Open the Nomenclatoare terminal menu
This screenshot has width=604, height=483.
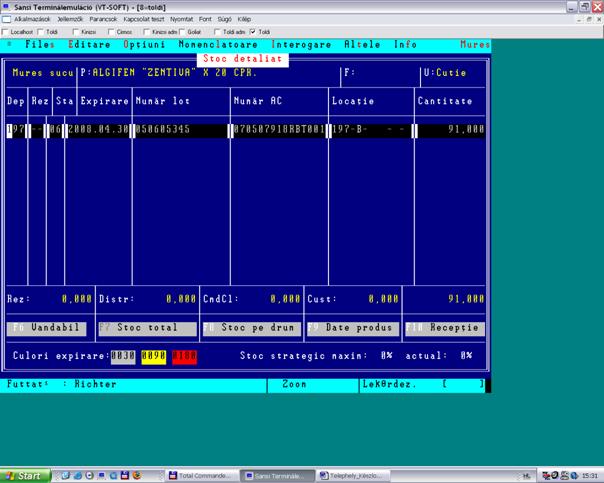tap(218, 45)
